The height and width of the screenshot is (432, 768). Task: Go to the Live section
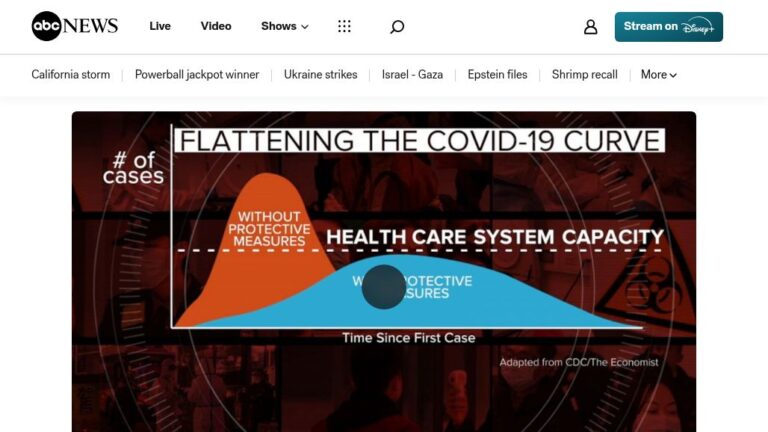160,26
